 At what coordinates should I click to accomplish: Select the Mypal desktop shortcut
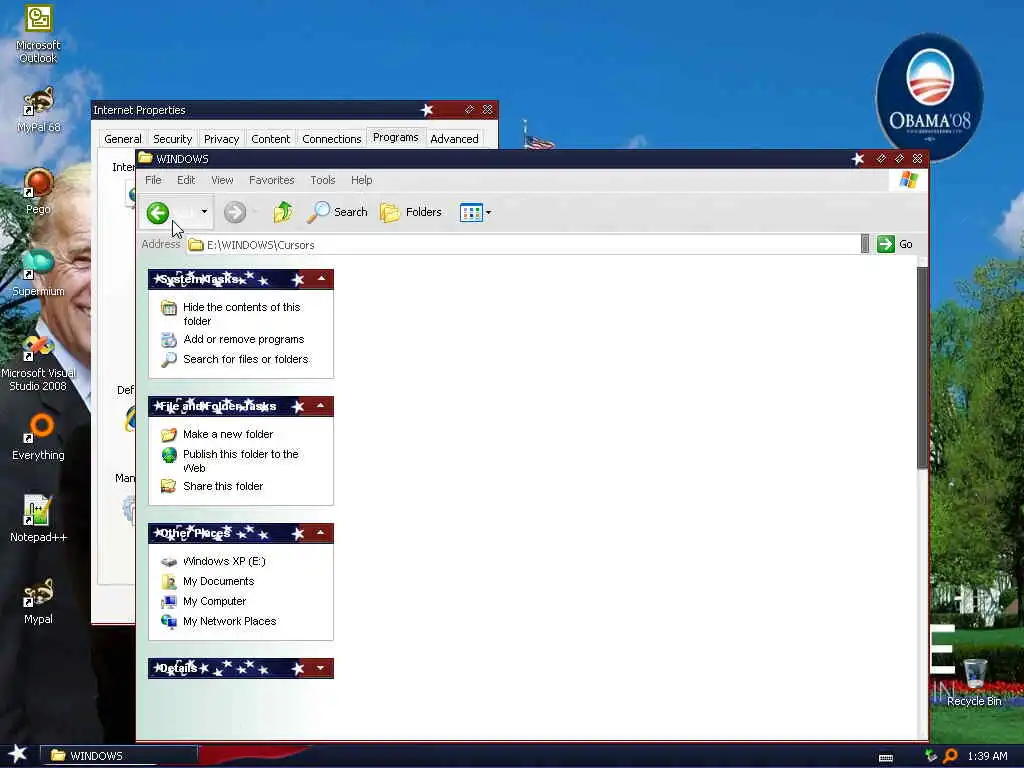[x=38, y=601]
